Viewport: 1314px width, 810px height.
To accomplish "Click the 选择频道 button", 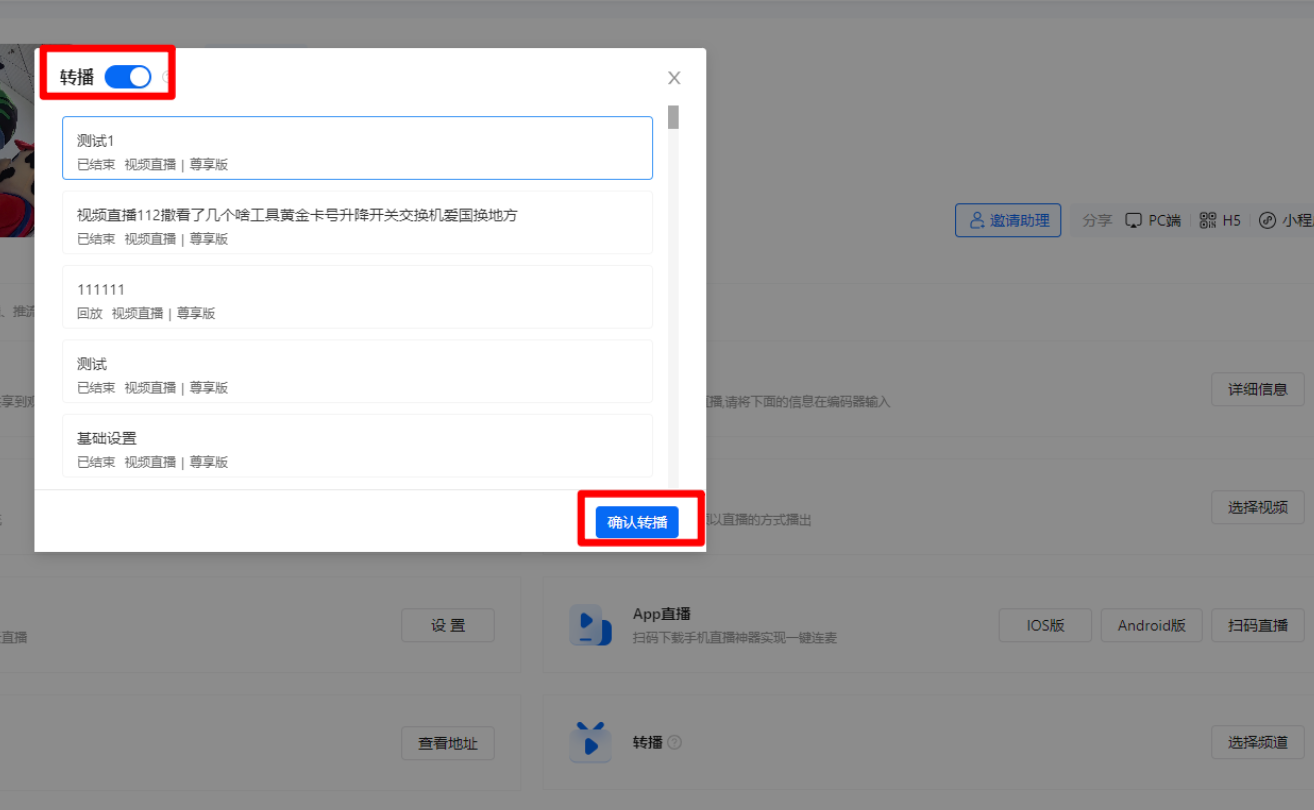I will 1257,742.
